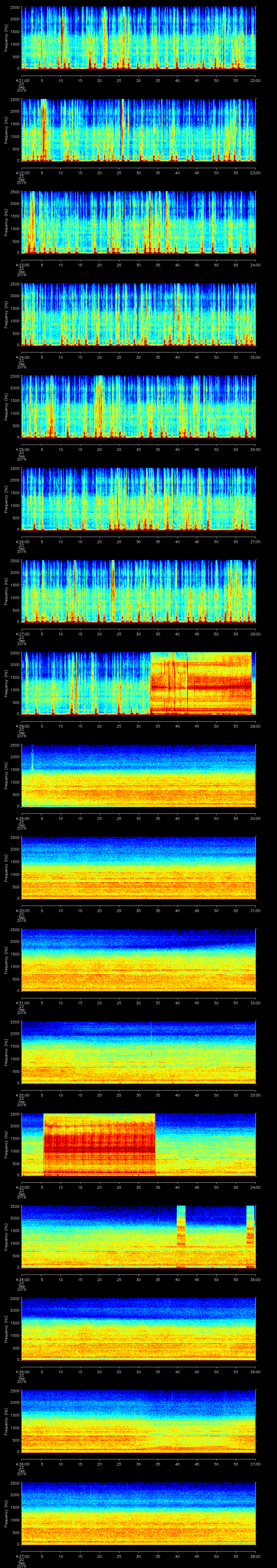This screenshot has width=277, height=1568.
Task: Click the 4:35:00 start timestamp label
Action: point(22,1371)
